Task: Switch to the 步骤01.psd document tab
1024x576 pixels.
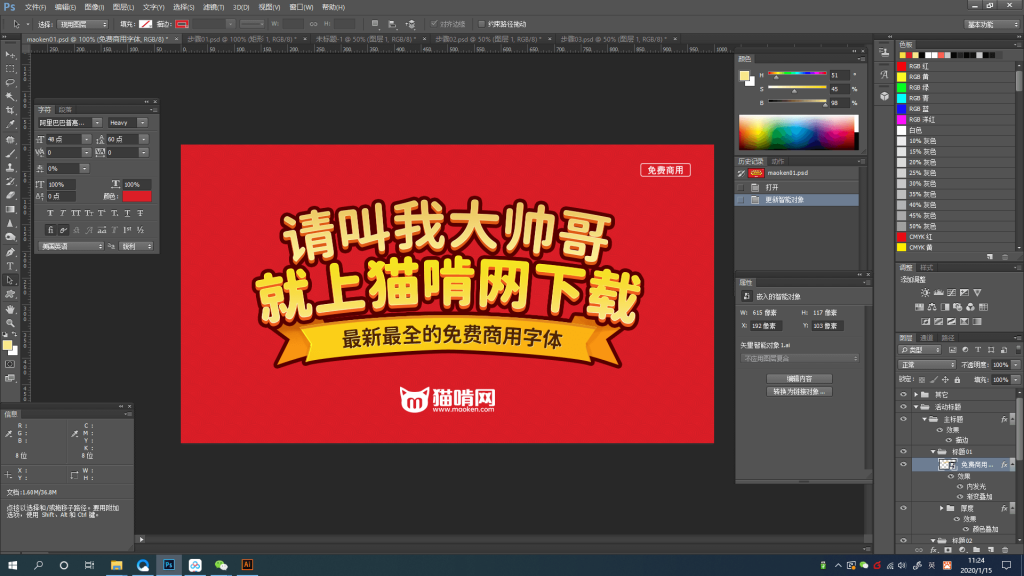Action: click(x=242, y=39)
